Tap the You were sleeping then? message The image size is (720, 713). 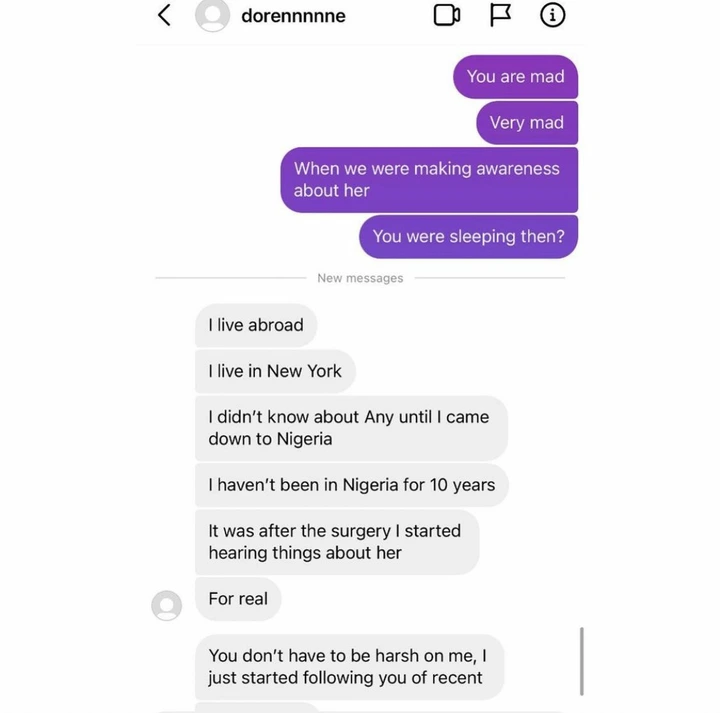point(468,236)
